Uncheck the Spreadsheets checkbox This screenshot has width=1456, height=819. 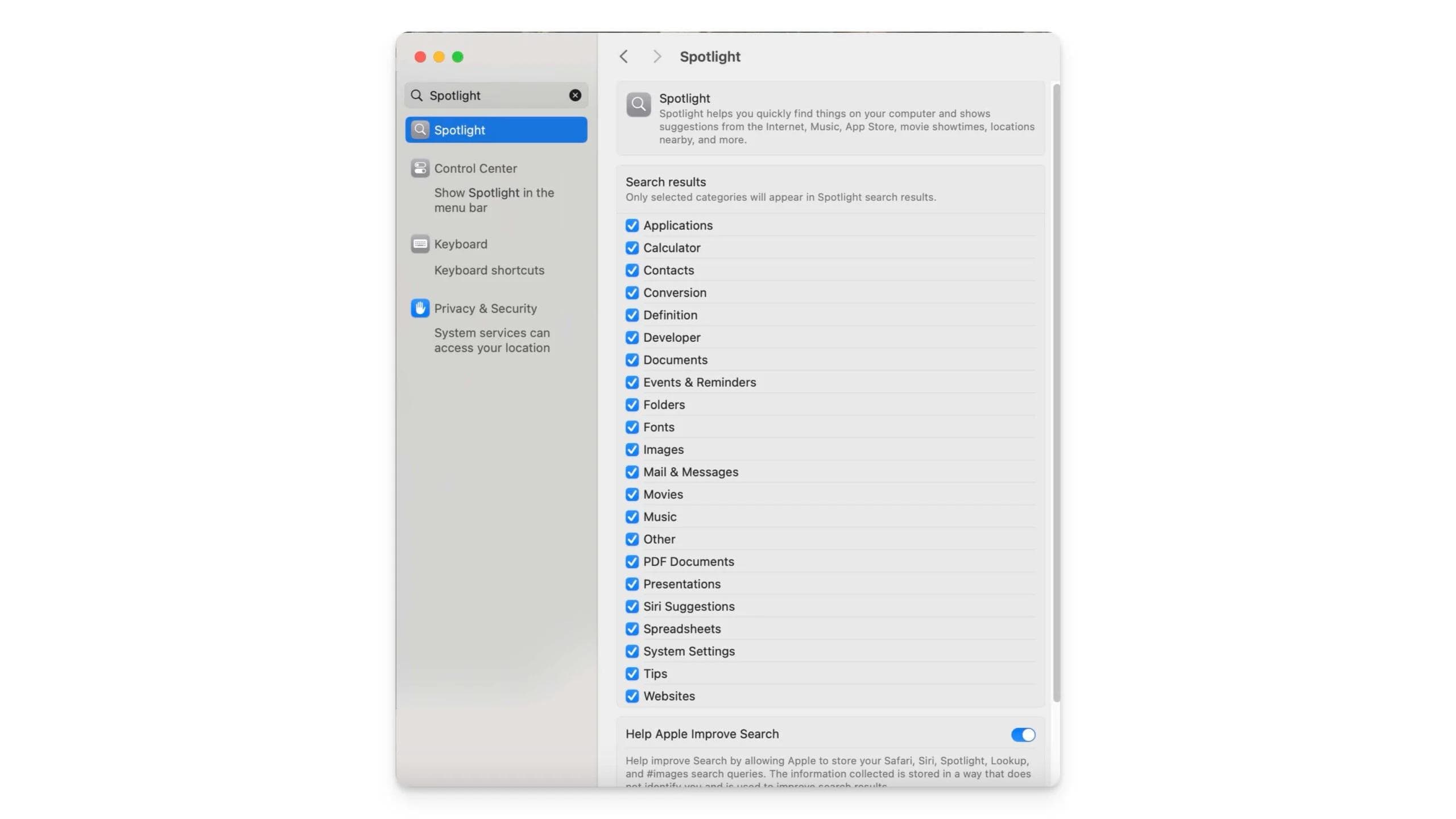click(632, 628)
